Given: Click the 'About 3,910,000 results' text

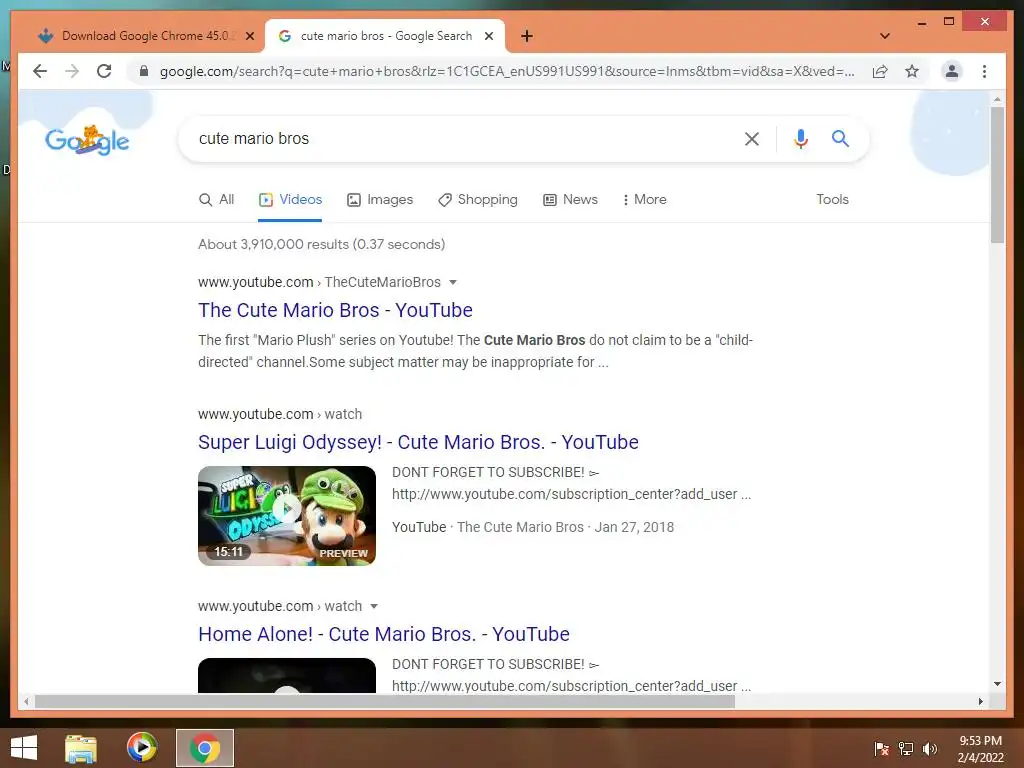Looking at the screenshot, I should [321, 244].
